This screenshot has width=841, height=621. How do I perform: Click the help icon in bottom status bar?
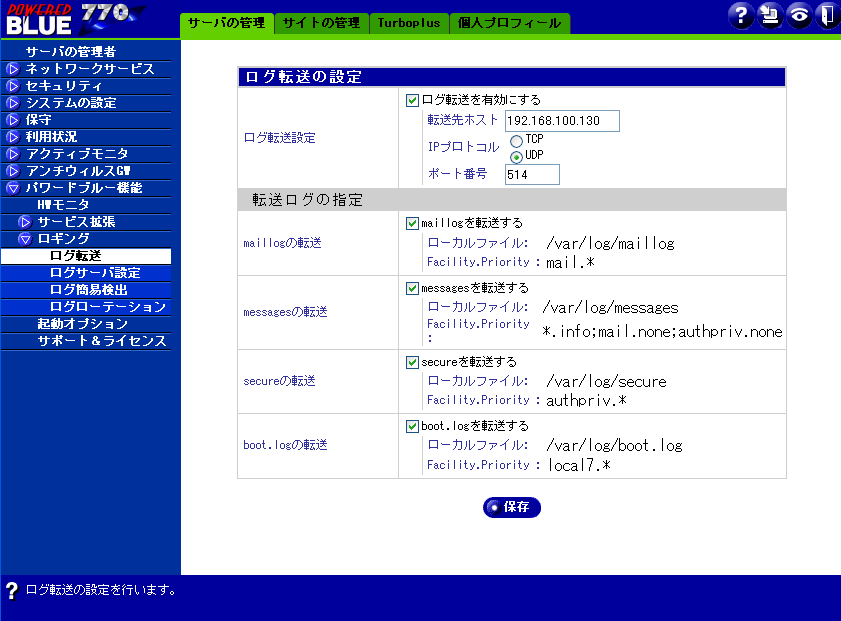pyautogui.click(x=12, y=590)
